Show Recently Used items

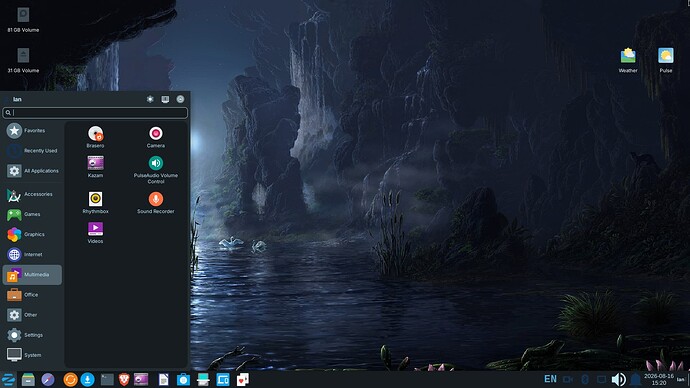(32, 150)
